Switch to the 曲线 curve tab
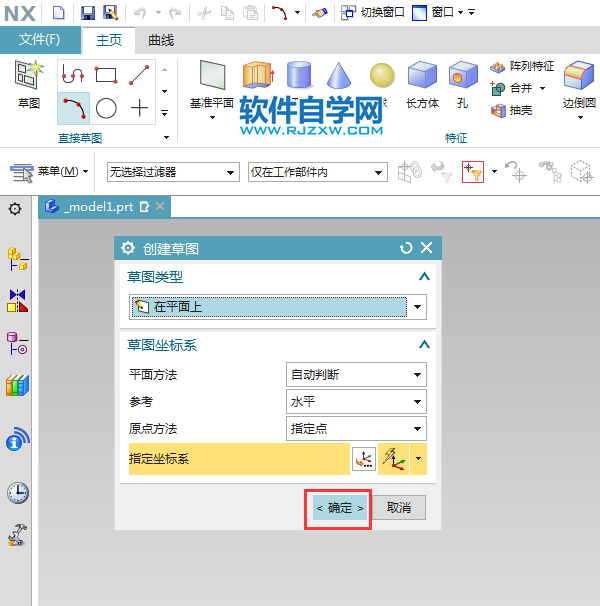Screen dimensions: 600x606 point(161,40)
